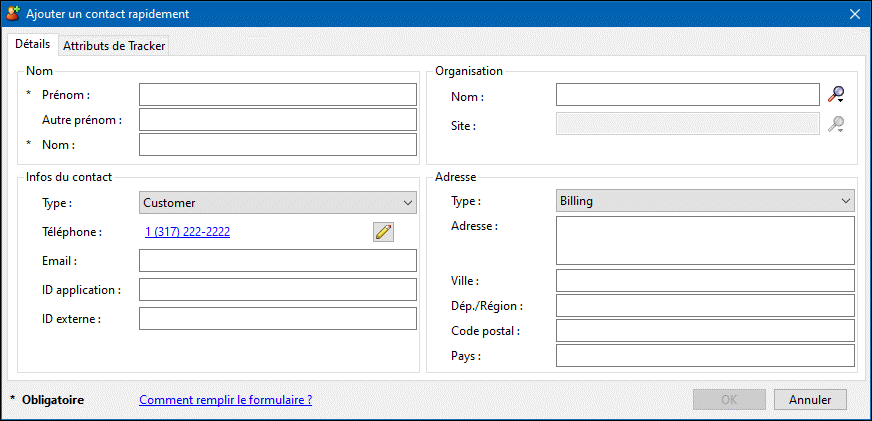The width and height of the screenshot is (872, 421).
Task: Switch to the Attributs de Tracker tab
Action: point(114,46)
